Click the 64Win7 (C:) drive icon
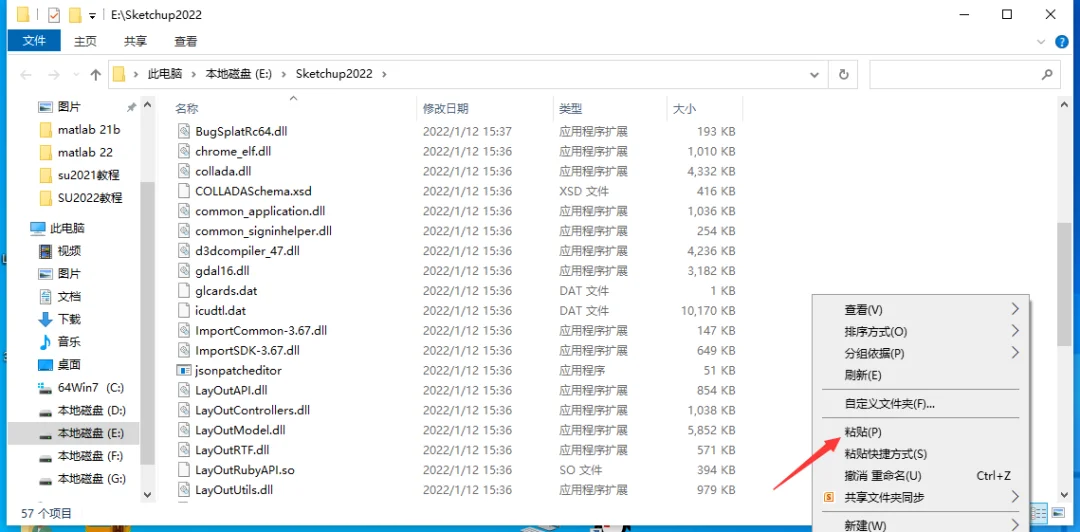 coord(45,387)
